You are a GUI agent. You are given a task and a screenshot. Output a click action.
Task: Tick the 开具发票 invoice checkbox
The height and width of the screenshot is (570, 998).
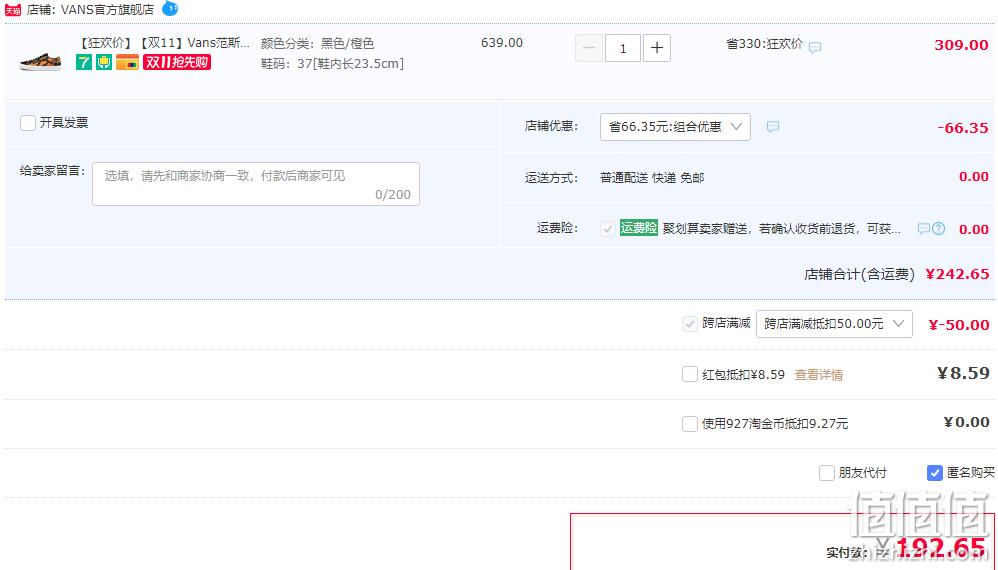[x=27, y=123]
